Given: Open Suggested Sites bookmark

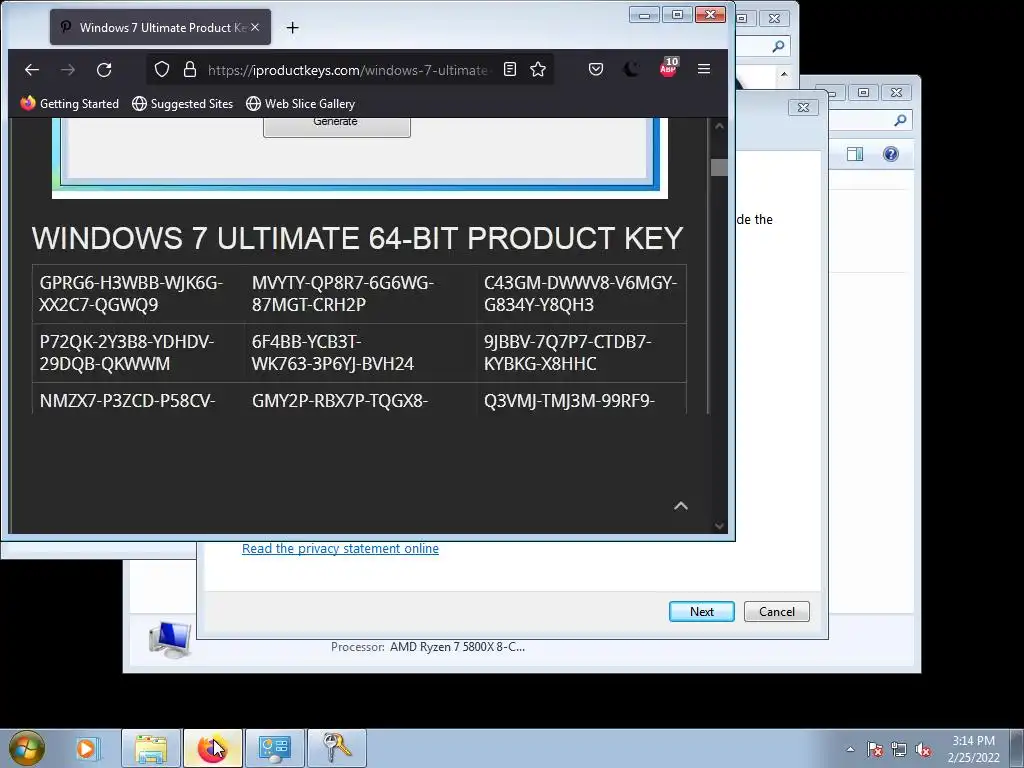Looking at the screenshot, I should click(182, 104).
